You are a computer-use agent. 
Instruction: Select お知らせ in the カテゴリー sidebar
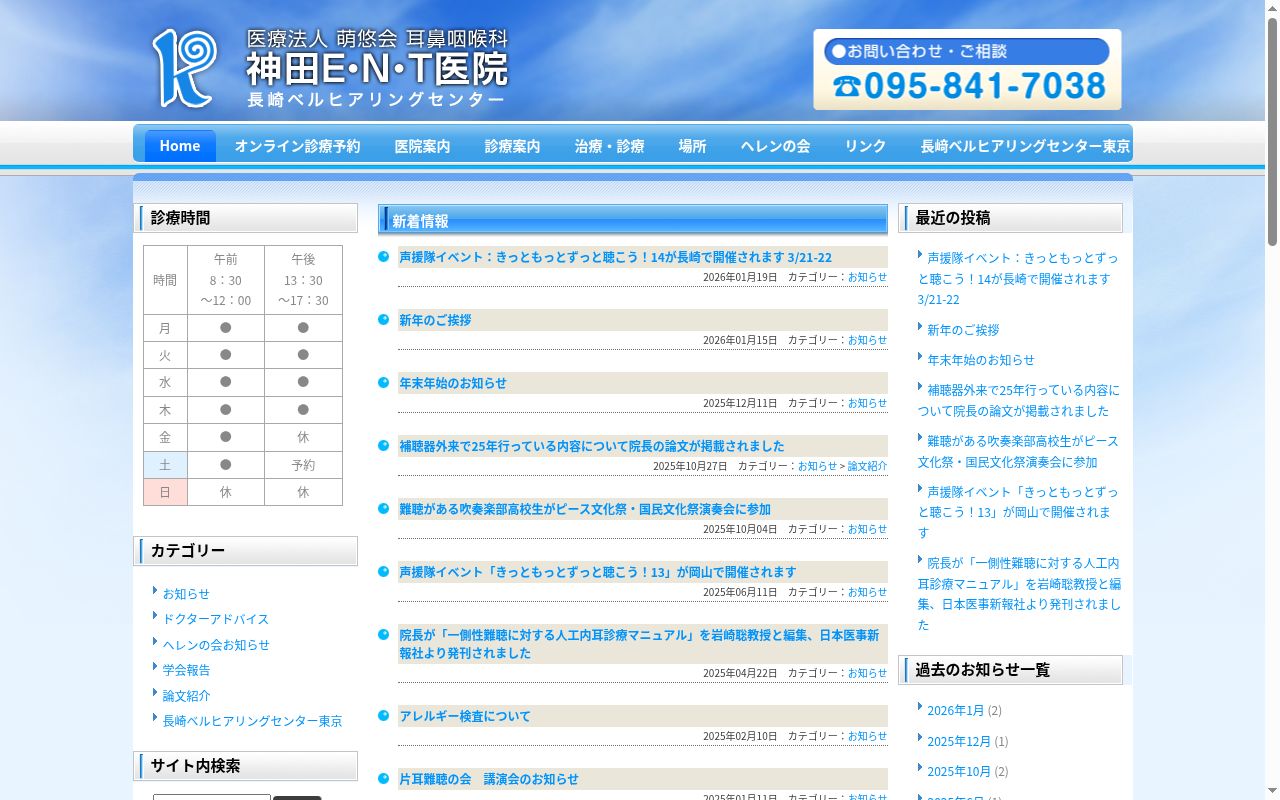click(x=186, y=594)
